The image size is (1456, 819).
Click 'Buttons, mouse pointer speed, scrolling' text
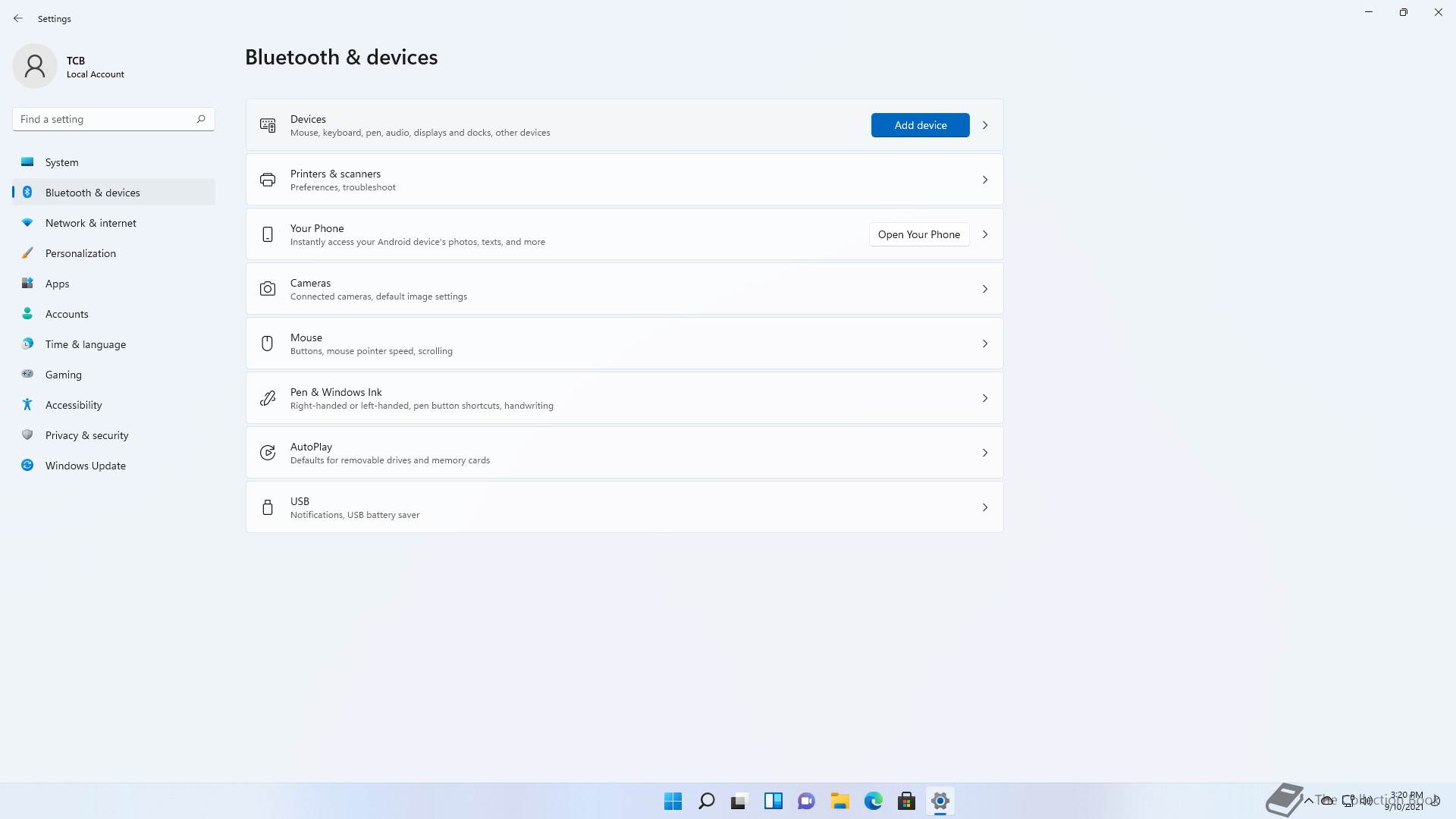click(x=372, y=351)
